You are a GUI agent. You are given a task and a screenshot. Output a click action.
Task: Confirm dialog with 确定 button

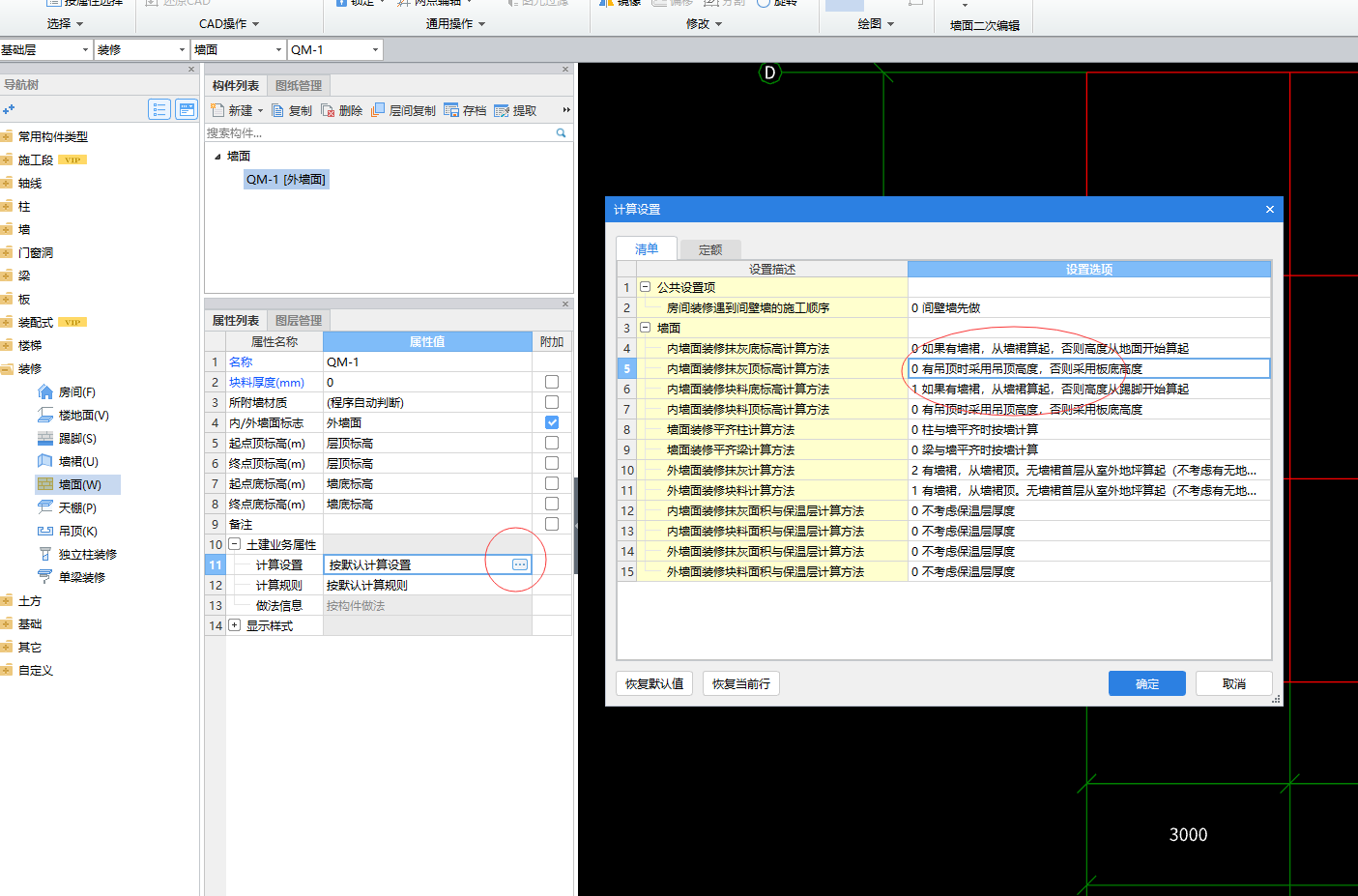[1147, 683]
